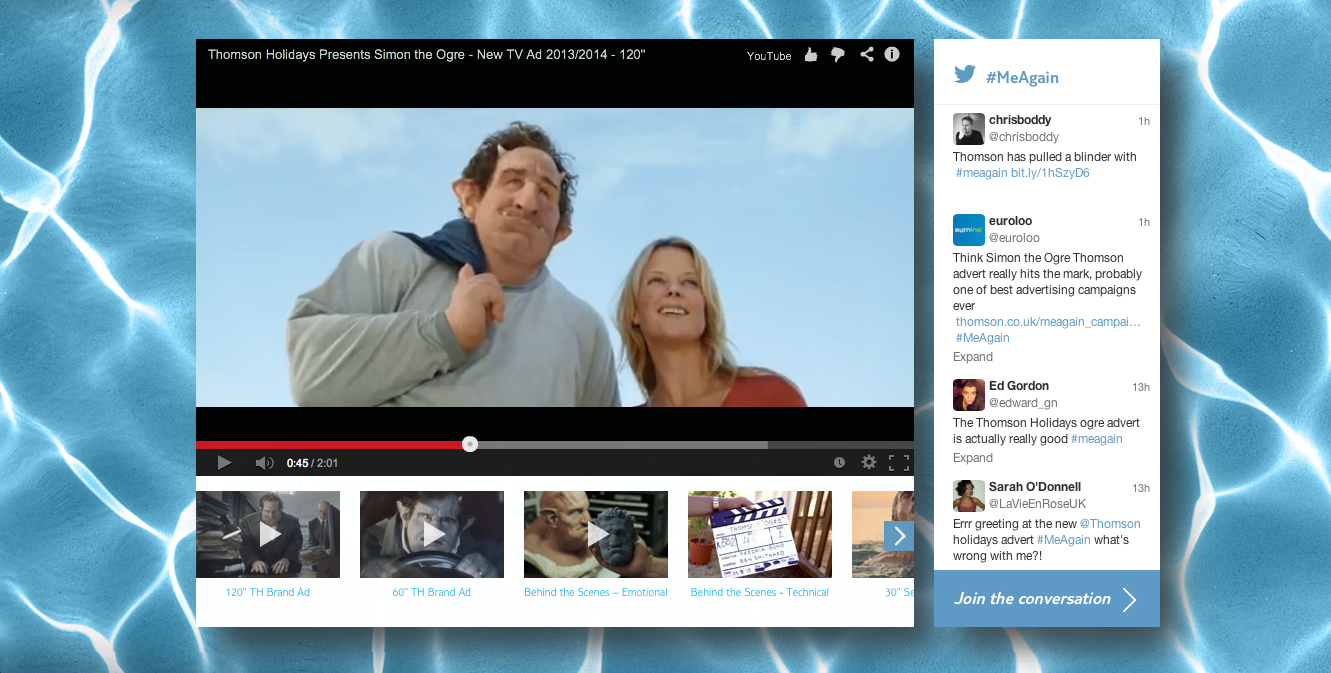
Task: Open the 60" TH Brand Ad link
Action: tap(432, 593)
